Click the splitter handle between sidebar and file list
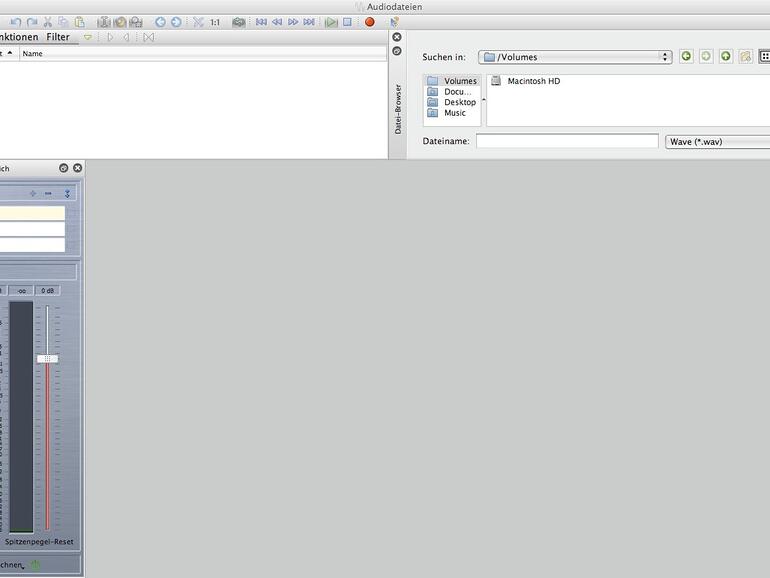Image resolution: width=770 pixels, height=578 pixels. pyautogui.click(x=484, y=100)
